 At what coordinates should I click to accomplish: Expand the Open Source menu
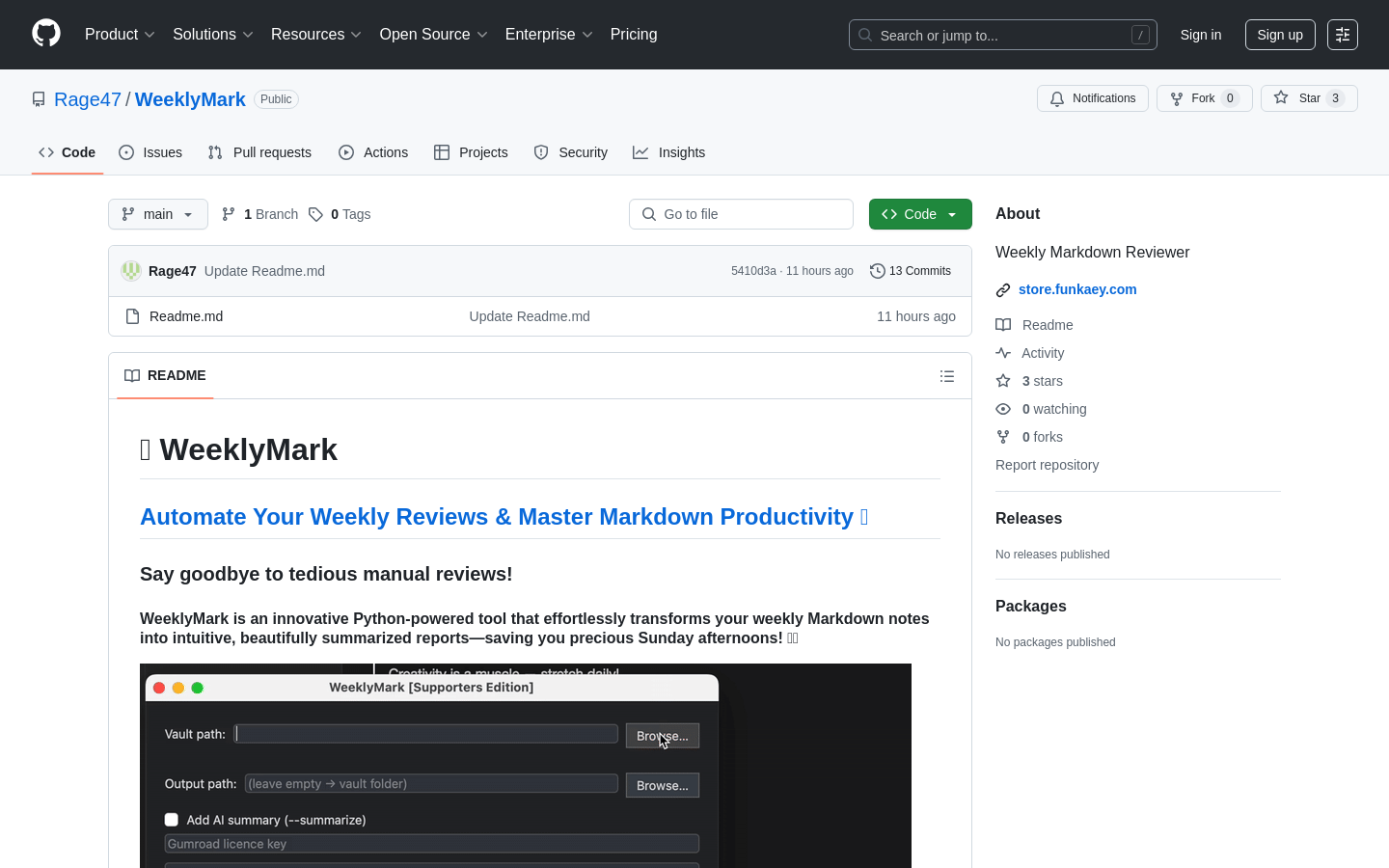[434, 35]
